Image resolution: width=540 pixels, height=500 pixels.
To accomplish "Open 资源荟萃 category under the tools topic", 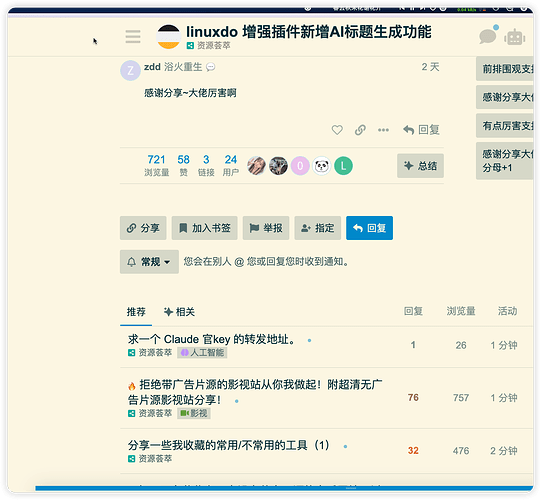I will (x=150, y=459).
